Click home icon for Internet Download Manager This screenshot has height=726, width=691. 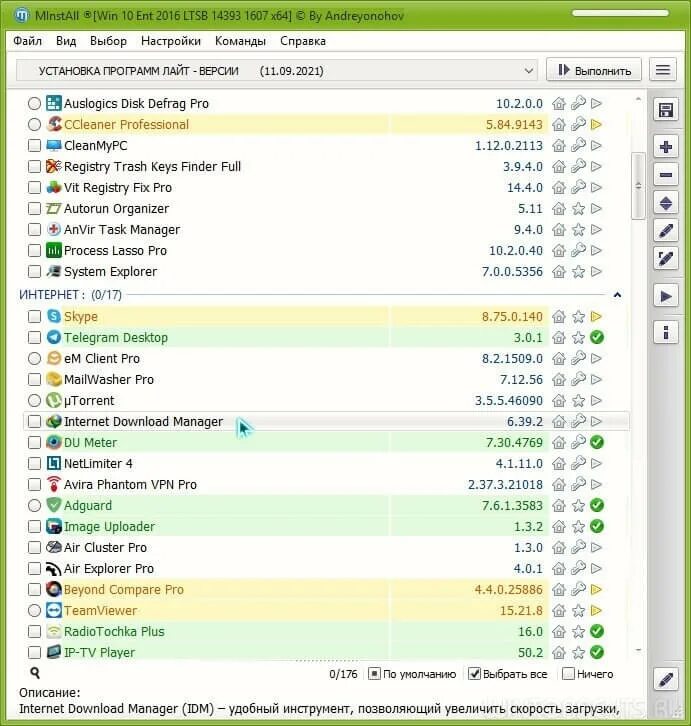(559, 421)
